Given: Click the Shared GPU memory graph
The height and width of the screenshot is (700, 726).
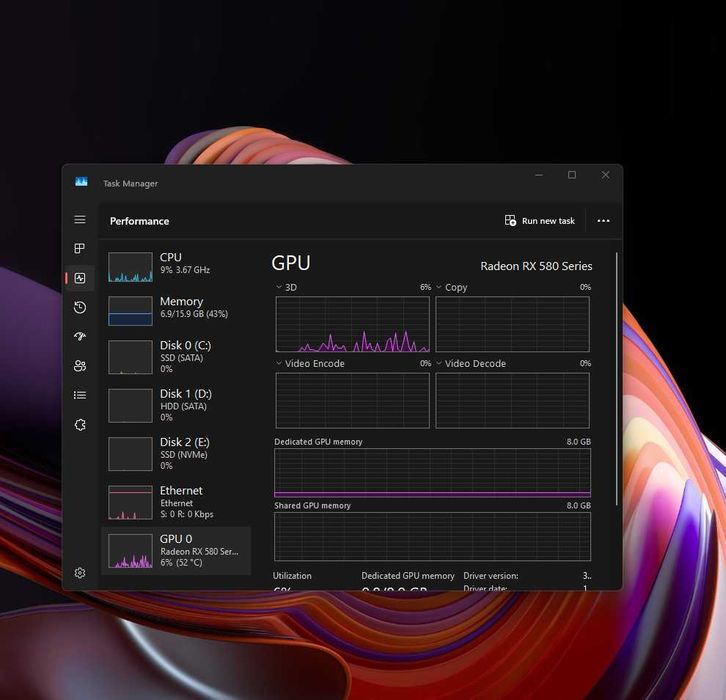Looking at the screenshot, I should (432, 537).
